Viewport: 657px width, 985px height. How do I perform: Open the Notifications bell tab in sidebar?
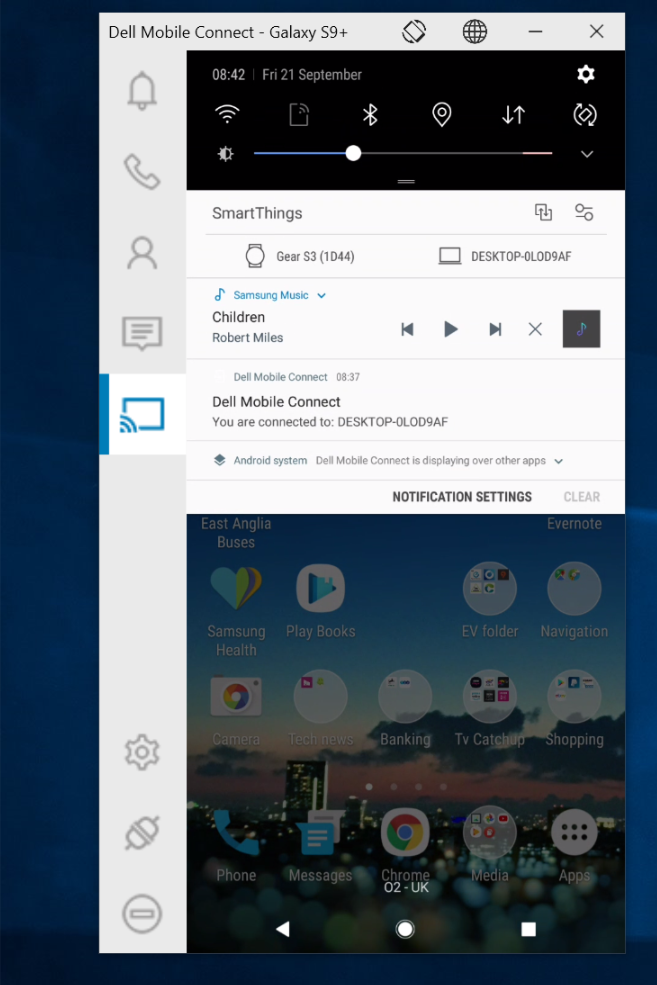142,90
